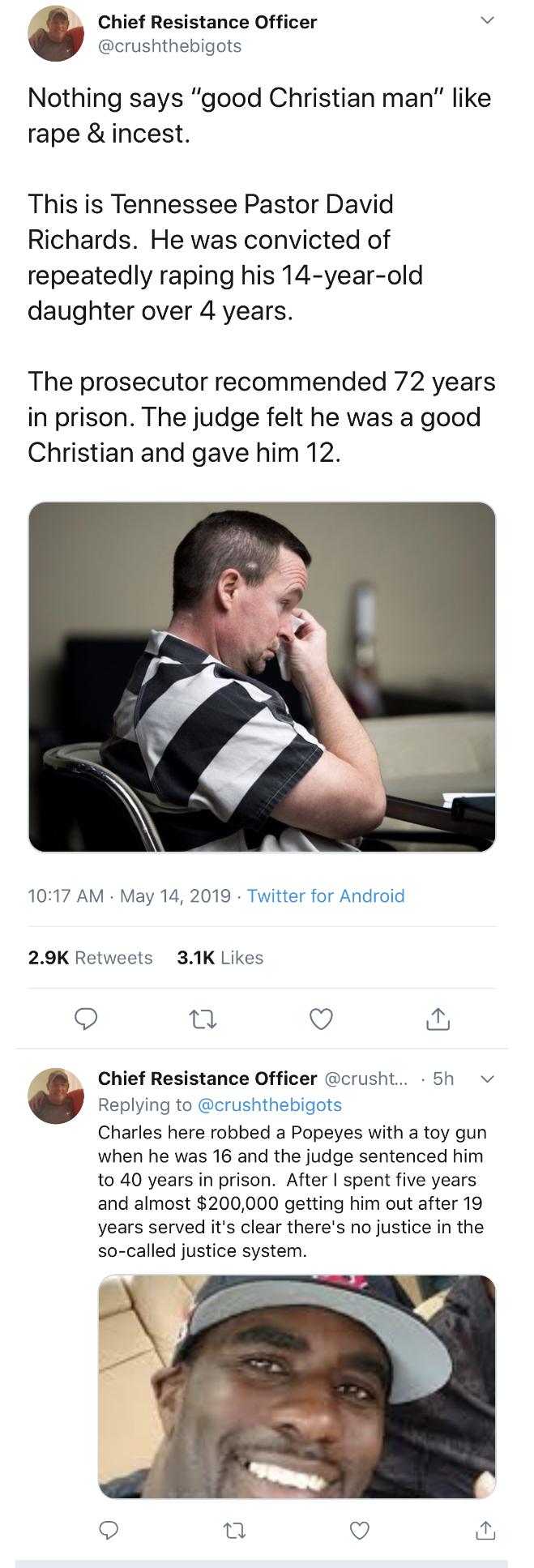Viewport: 534px width, 1568px height.
Task: Open the @crushthebigots handle under the author name
Action: tap(169, 46)
